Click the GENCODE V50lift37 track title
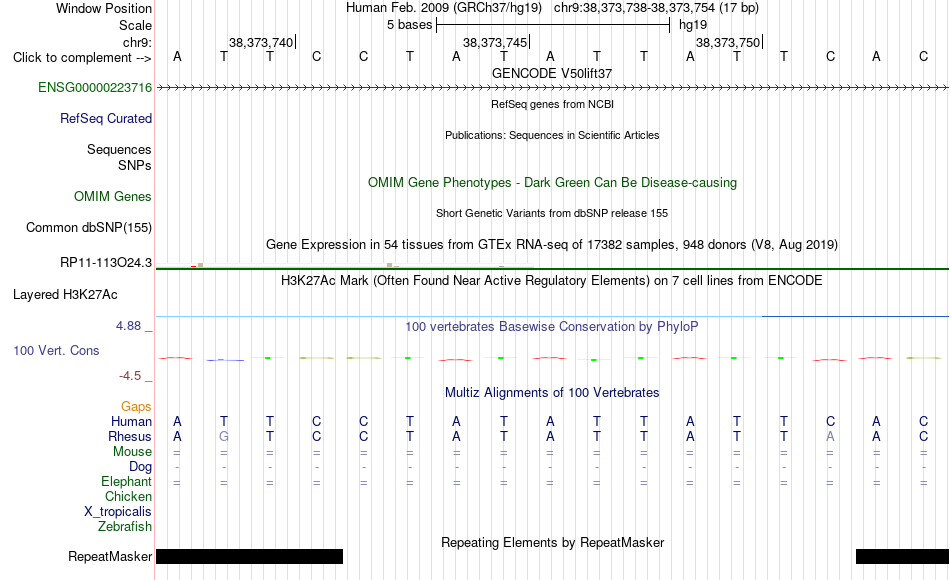The image size is (950, 580). pyautogui.click(x=552, y=73)
